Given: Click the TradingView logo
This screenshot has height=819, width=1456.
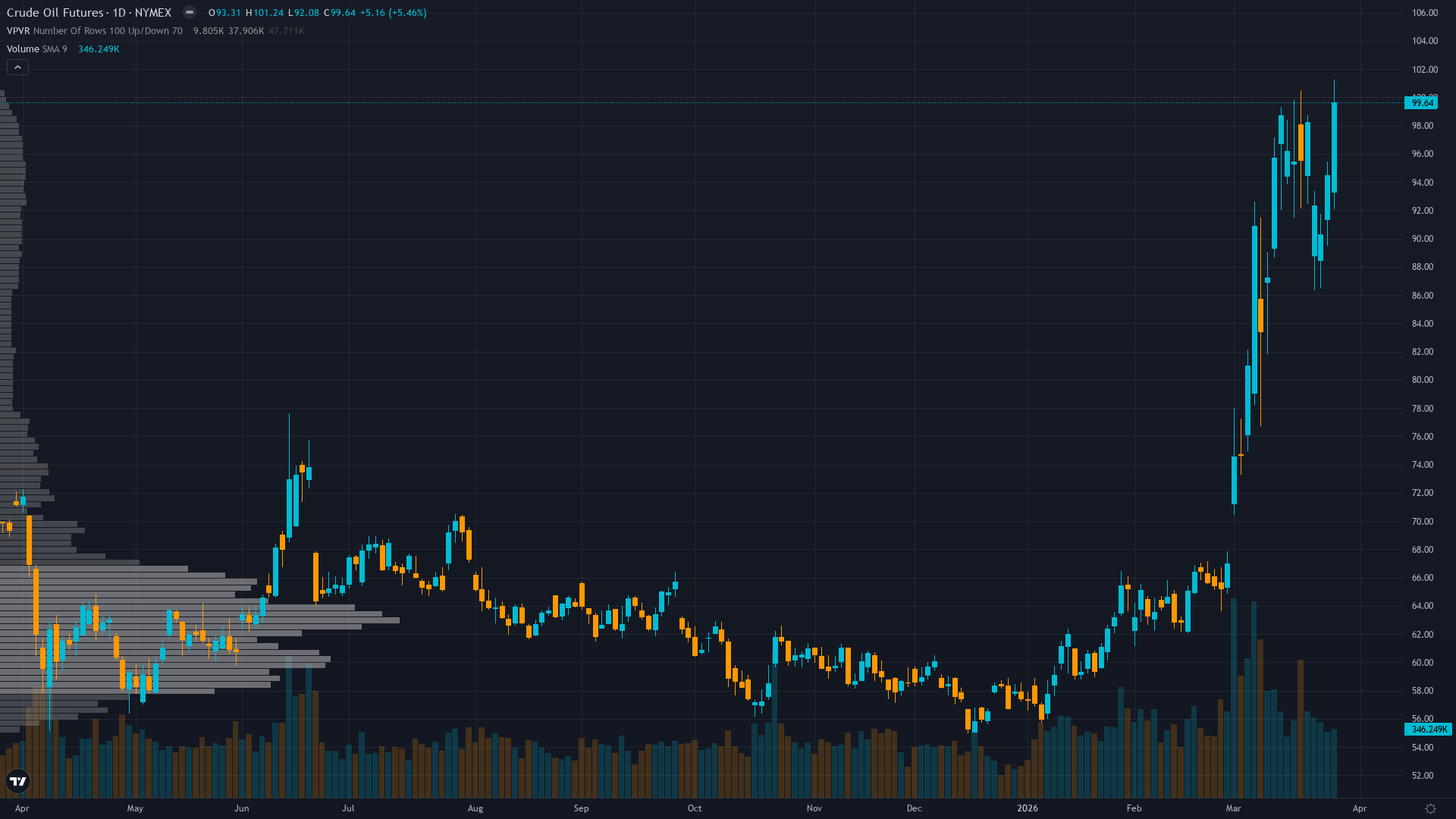Looking at the screenshot, I should [17, 780].
